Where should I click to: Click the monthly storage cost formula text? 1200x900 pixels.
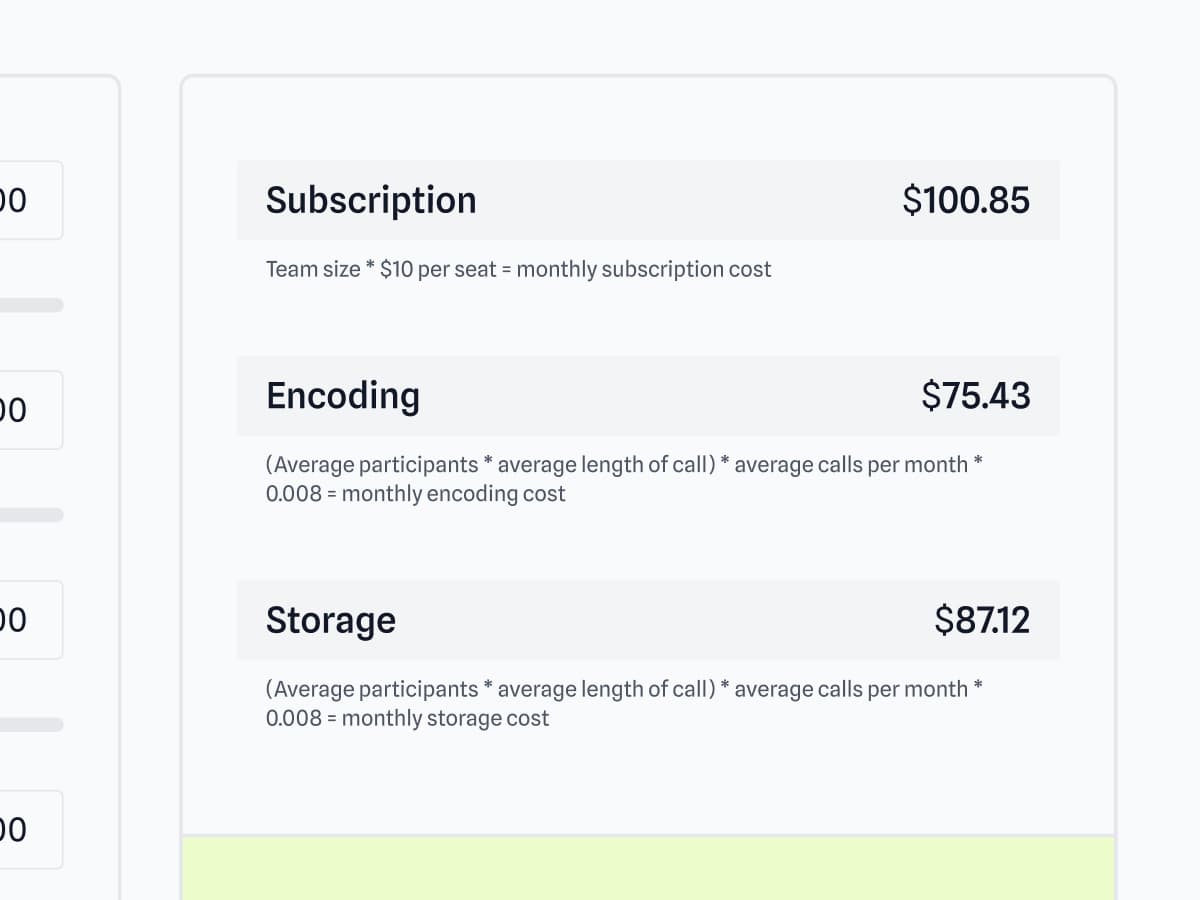[x=623, y=703]
